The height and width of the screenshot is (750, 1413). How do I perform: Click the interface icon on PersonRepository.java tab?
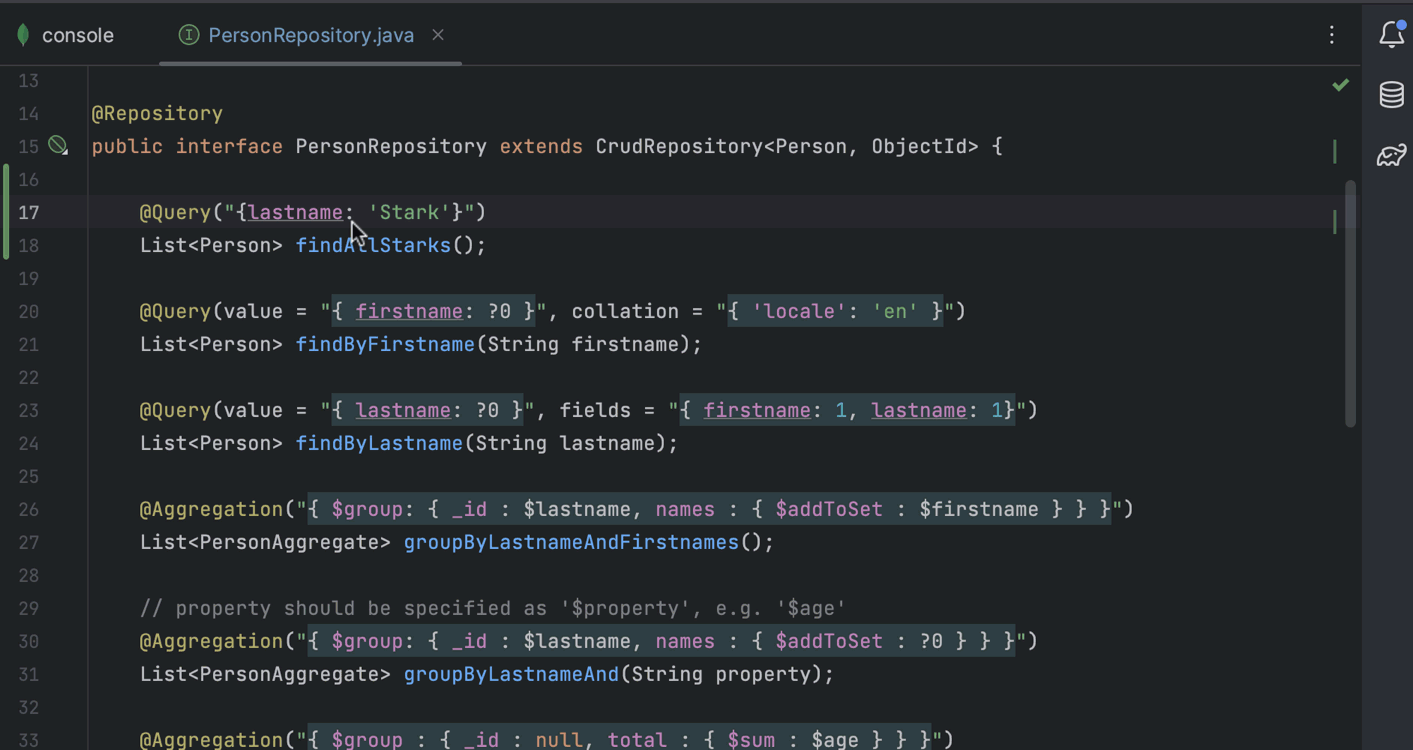pos(188,35)
